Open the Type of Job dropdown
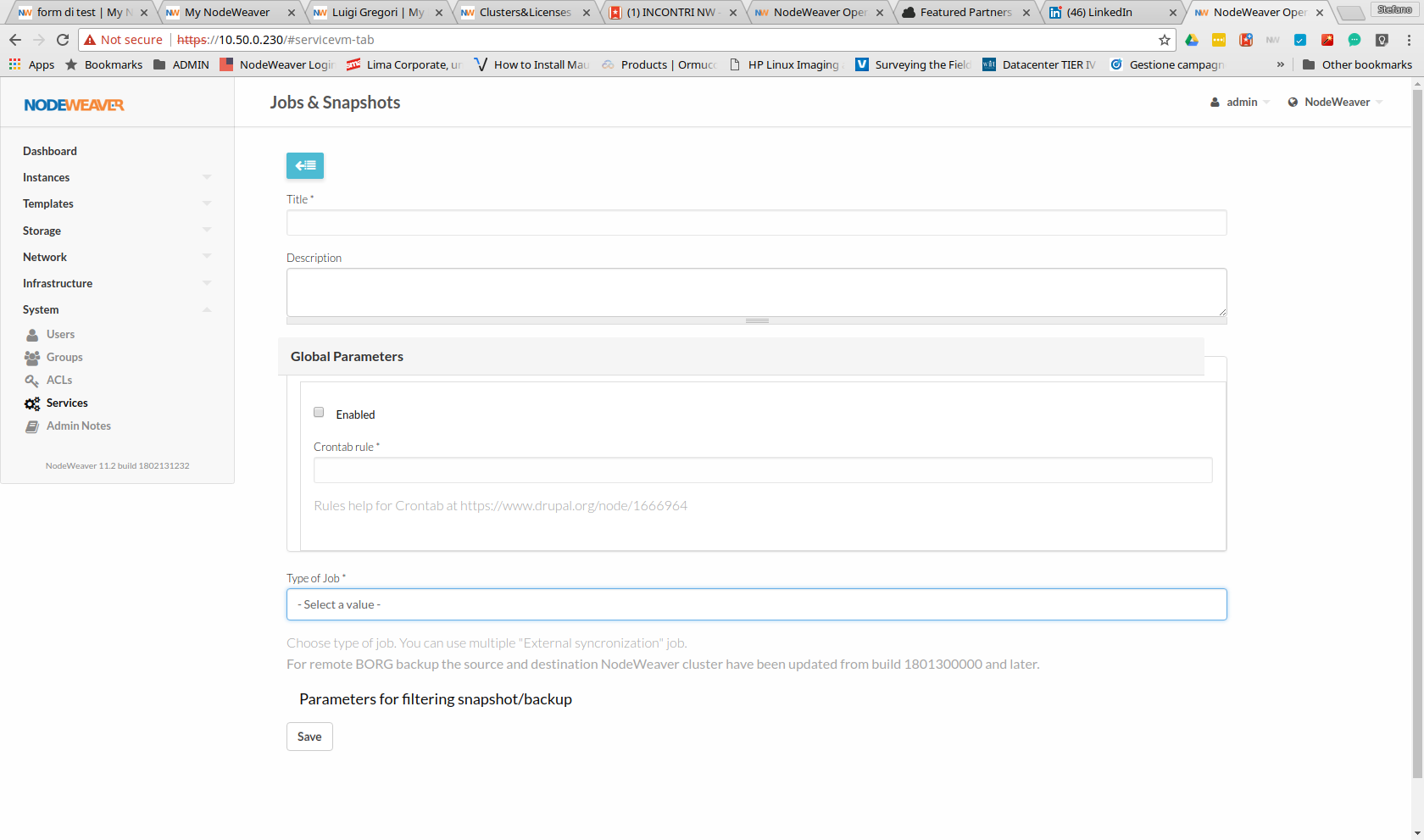1424x840 pixels. tap(756, 604)
